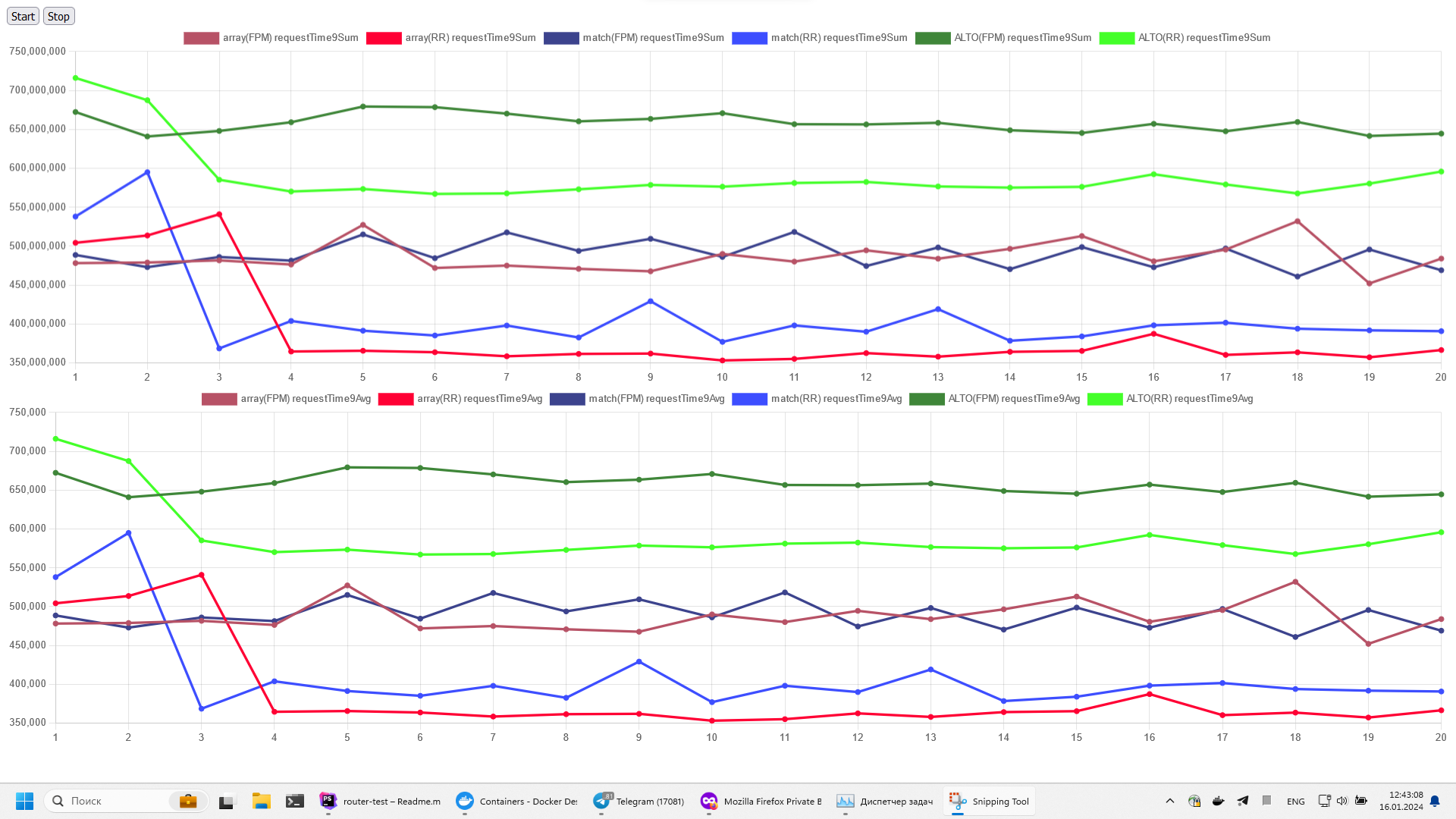Click the Stop button above the charts
This screenshot has height=819, width=1456.
click(x=58, y=16)
